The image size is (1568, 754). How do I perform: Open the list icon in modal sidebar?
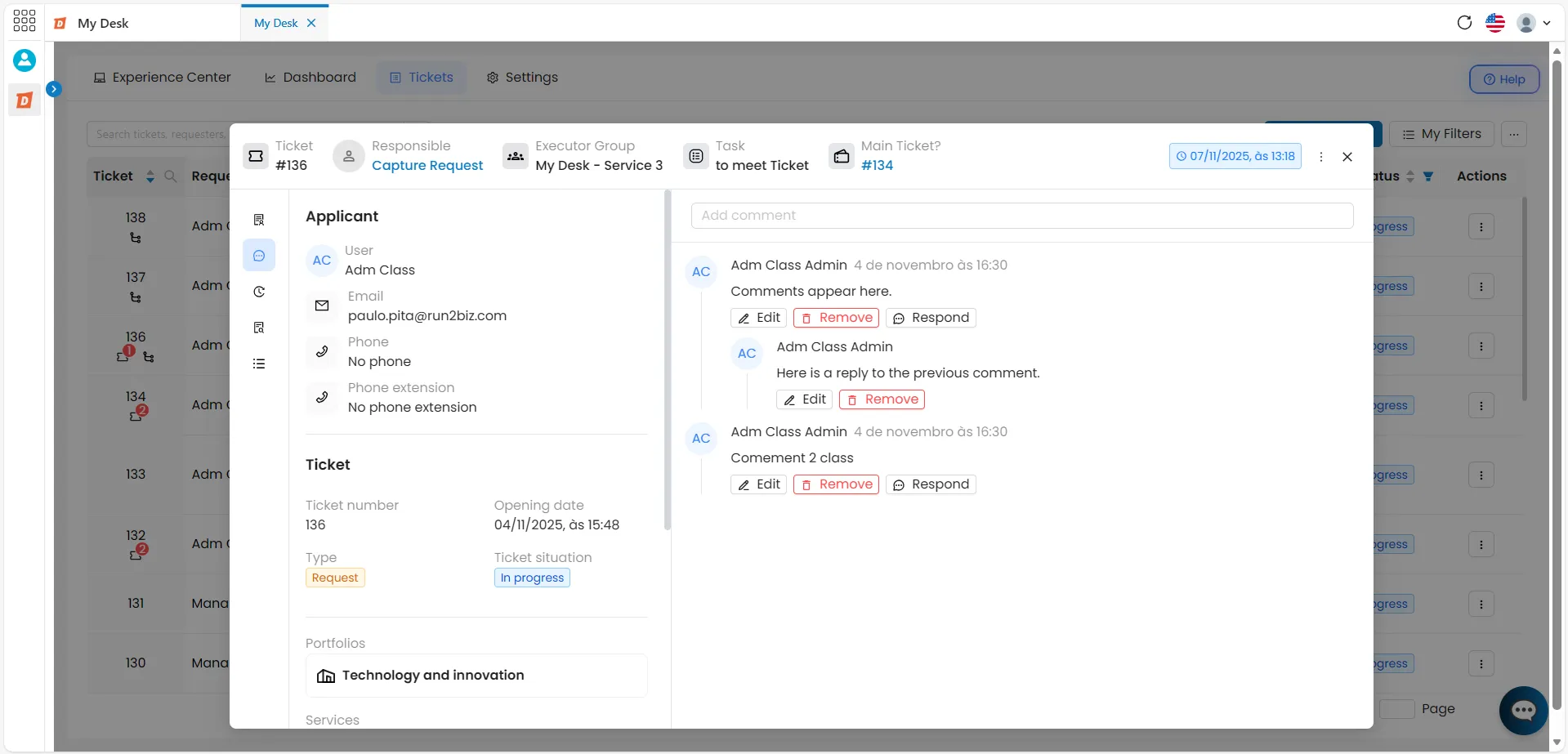[x=259, y=364]
